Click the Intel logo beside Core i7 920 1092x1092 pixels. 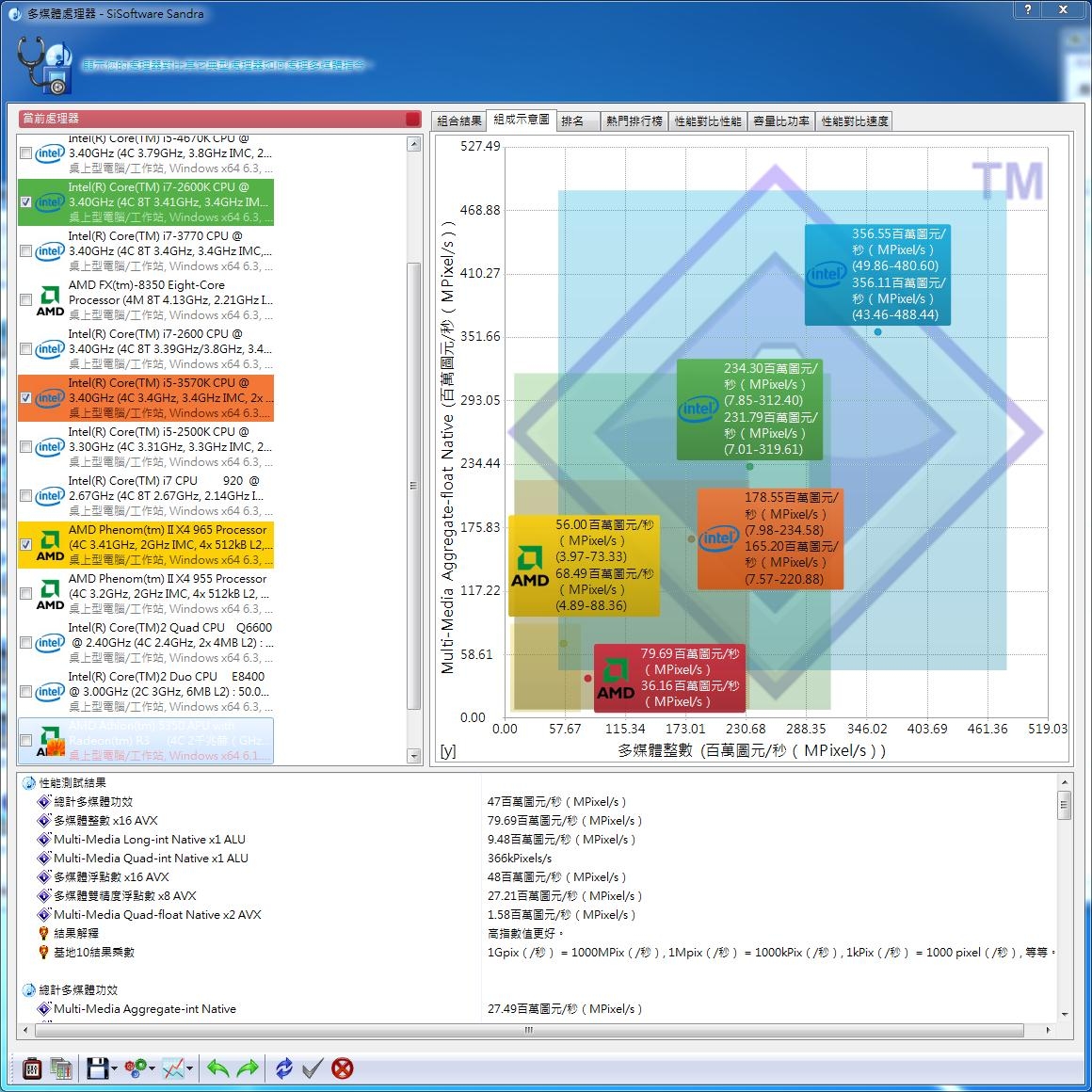50,495
